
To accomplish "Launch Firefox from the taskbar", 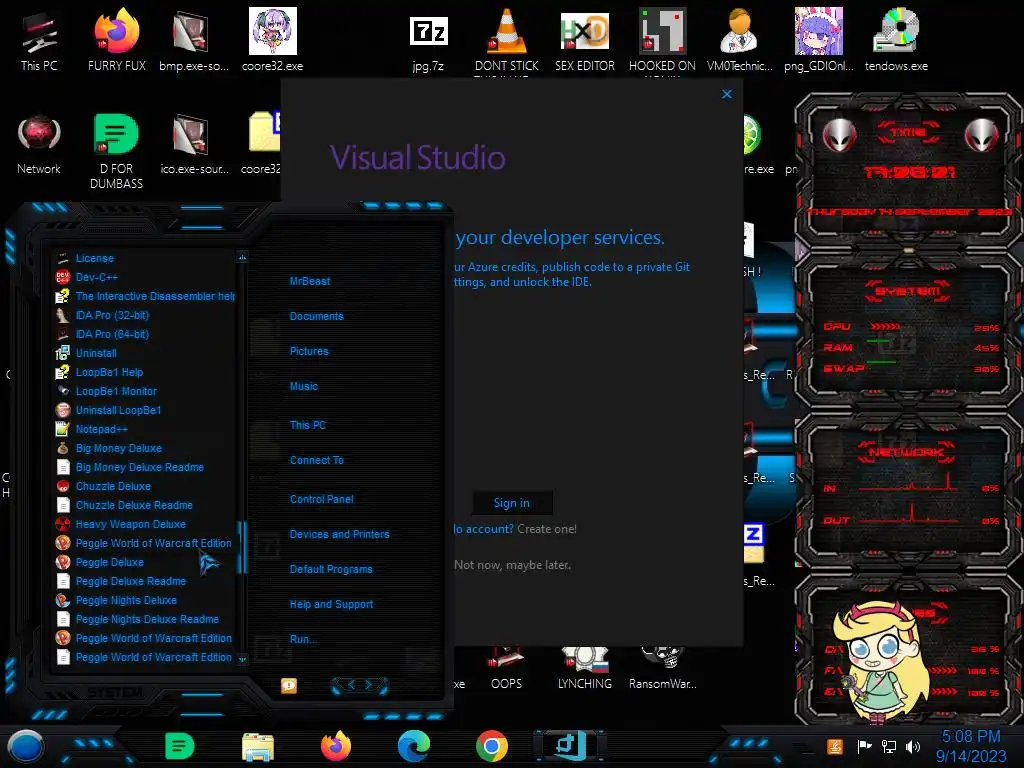I will pyautogui.click(x=336, y=746).
